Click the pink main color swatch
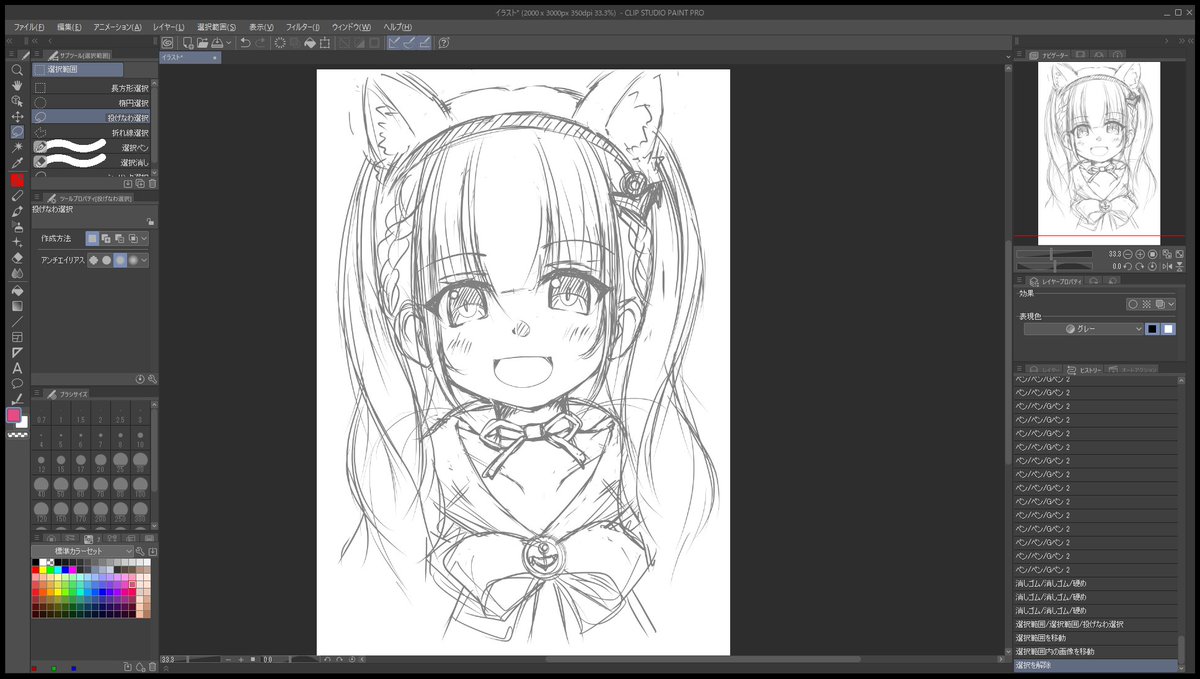 pos(14,415)
